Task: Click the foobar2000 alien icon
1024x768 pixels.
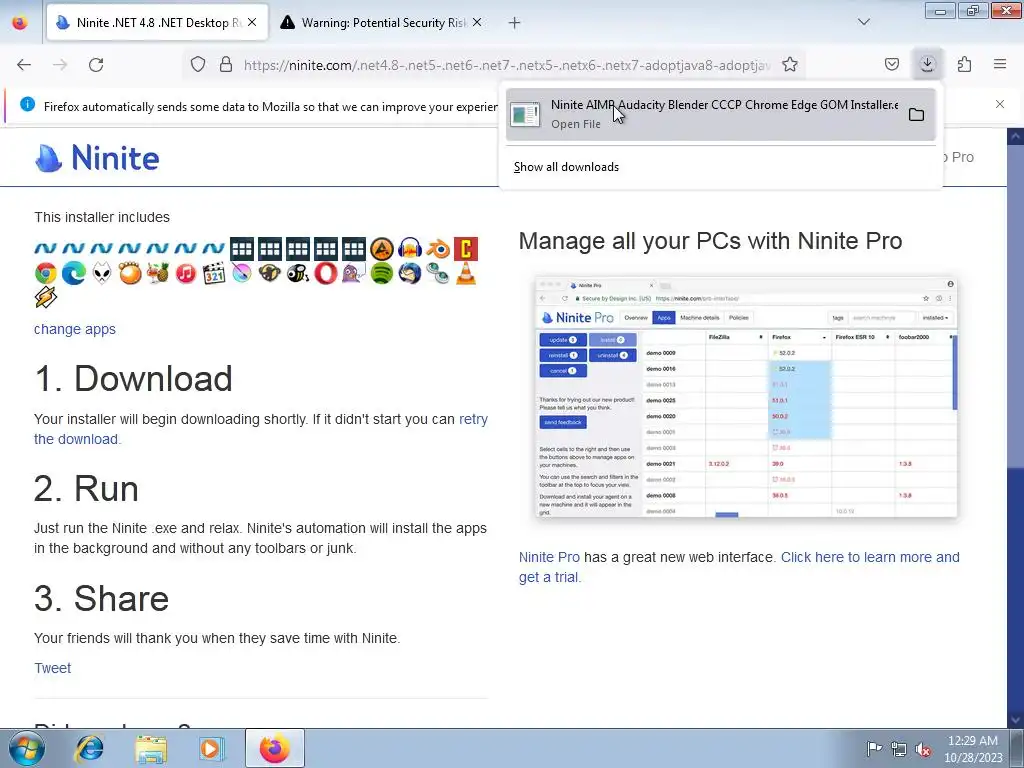Action: tap(102, 273)
